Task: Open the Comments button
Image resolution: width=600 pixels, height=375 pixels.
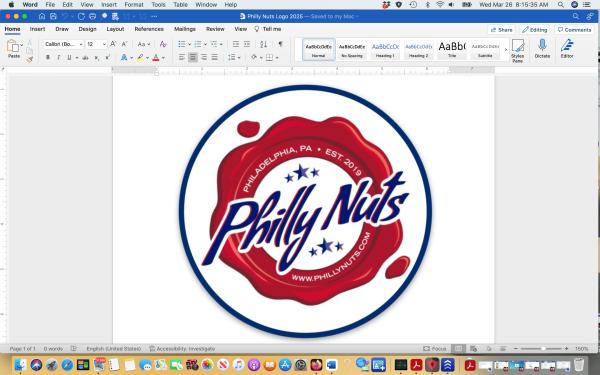Action: tap(574, 30)
